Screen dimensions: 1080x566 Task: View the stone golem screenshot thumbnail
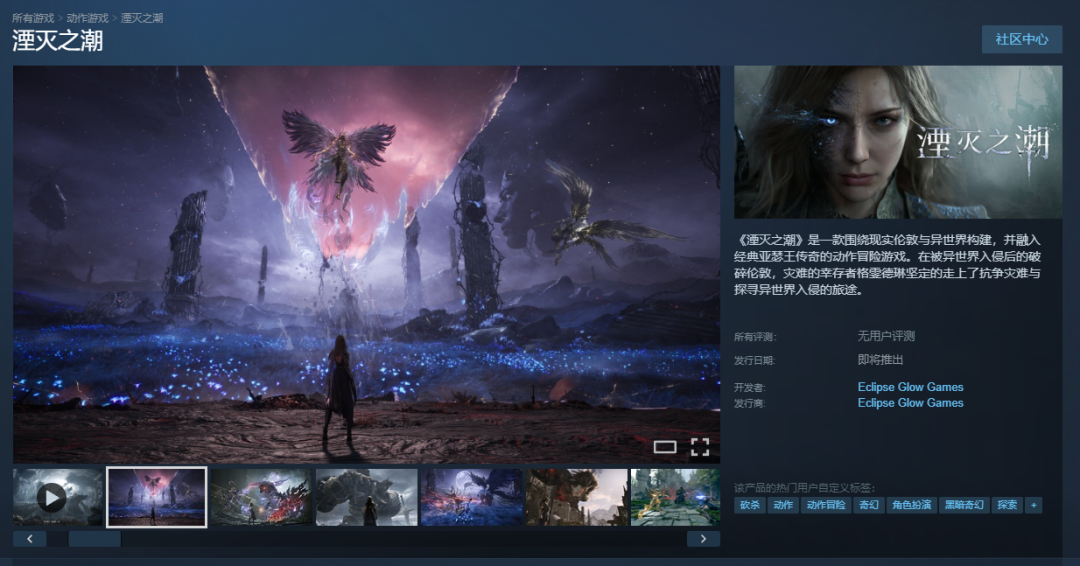point(366,497)
